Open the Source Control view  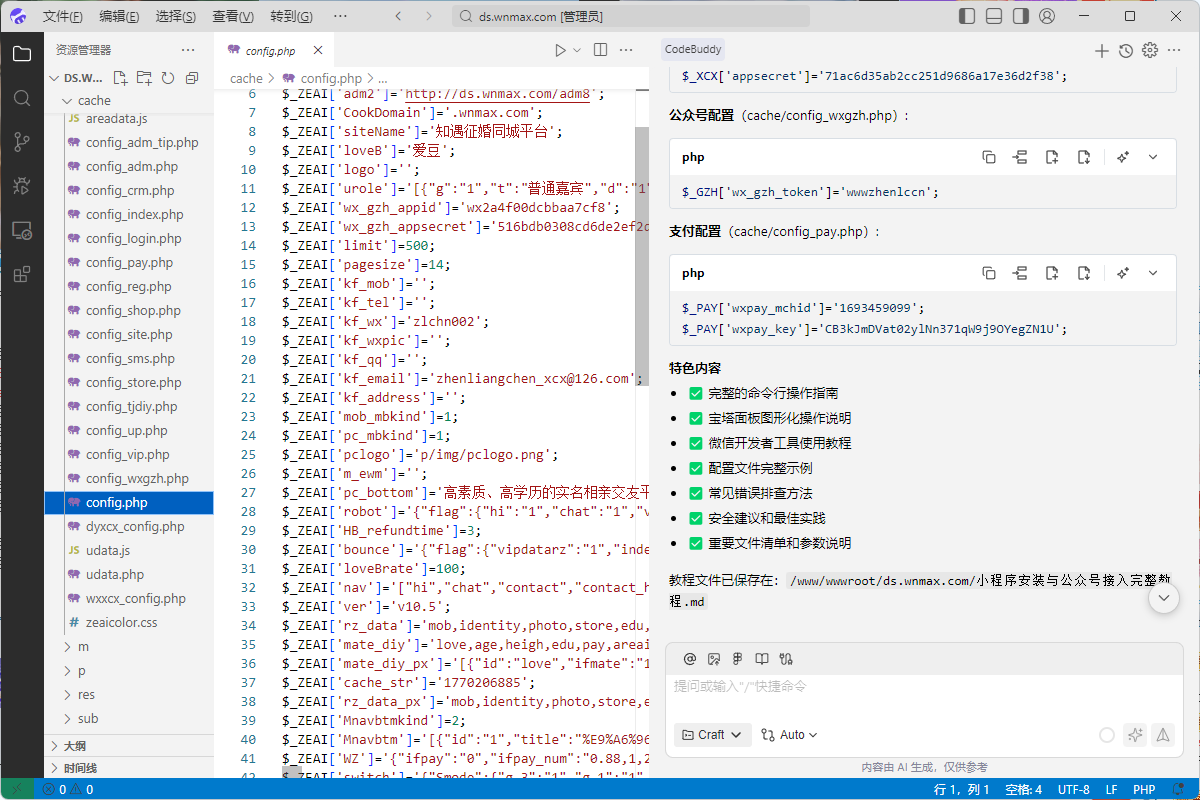point(22,142)
